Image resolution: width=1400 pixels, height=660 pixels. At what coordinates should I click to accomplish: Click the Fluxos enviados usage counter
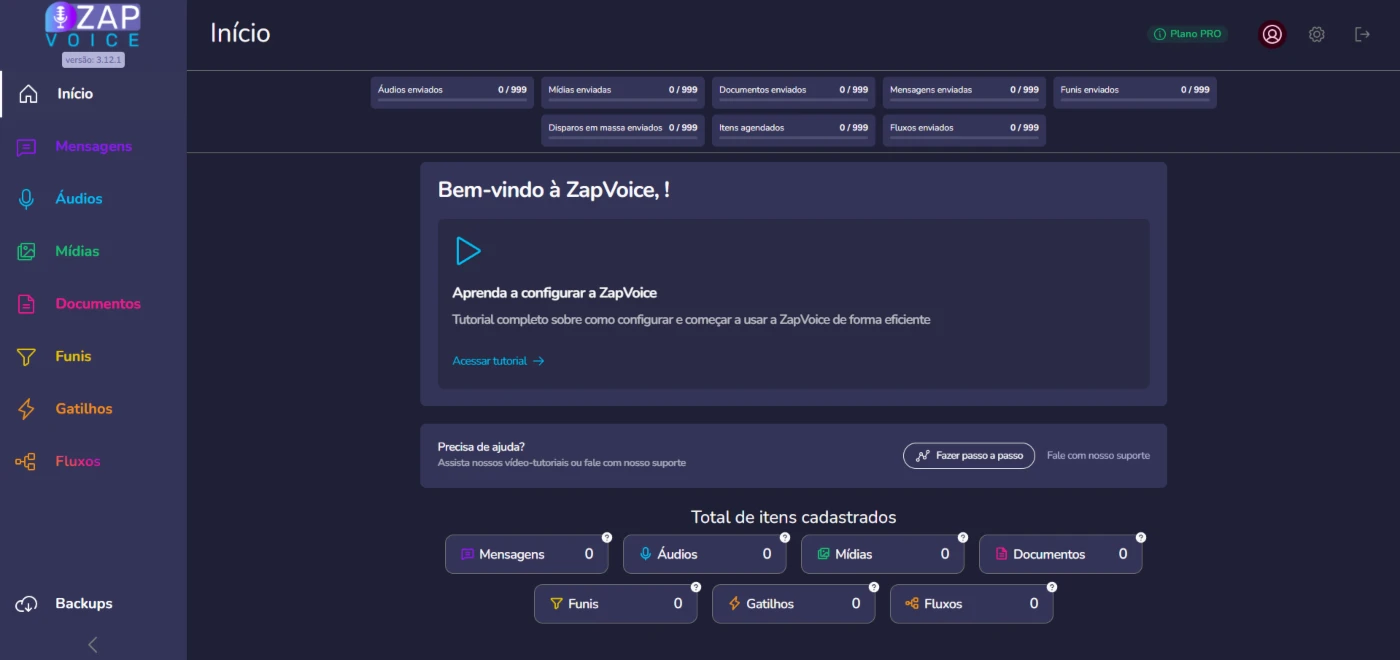coord(964,131)
